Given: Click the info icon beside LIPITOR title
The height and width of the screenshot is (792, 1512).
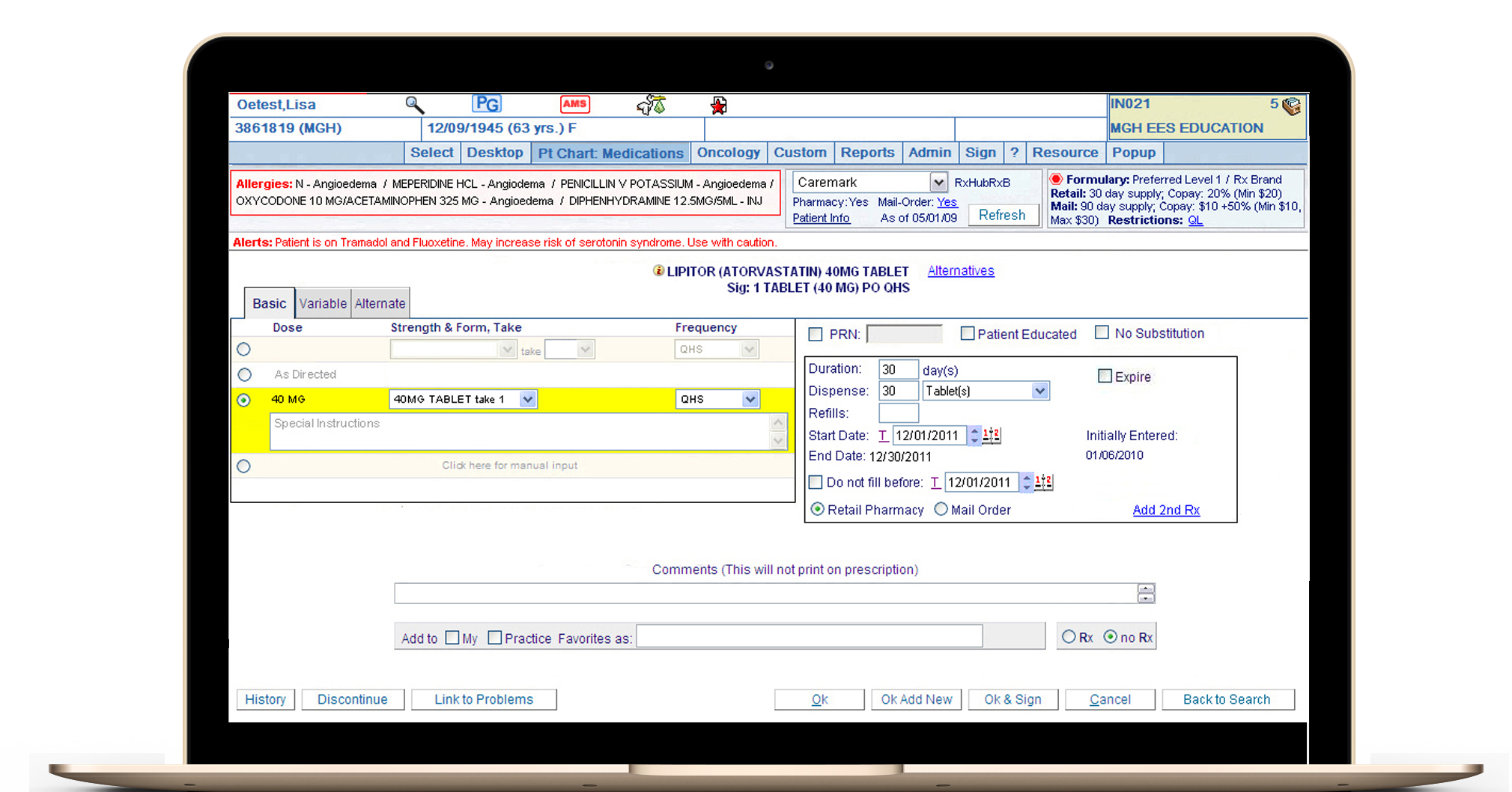Looking at the screenshot, I should 658,271.
